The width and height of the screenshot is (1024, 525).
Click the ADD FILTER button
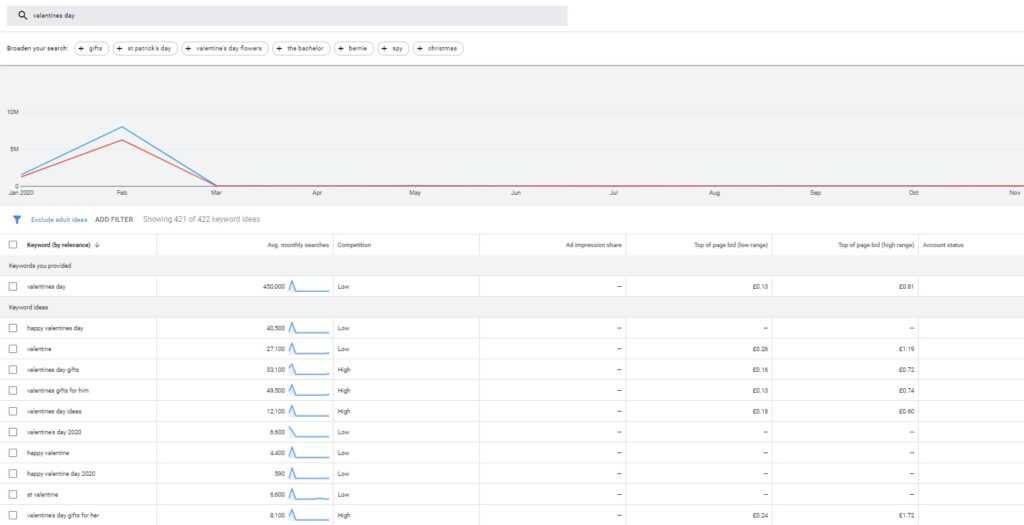[x=114, y=220]
